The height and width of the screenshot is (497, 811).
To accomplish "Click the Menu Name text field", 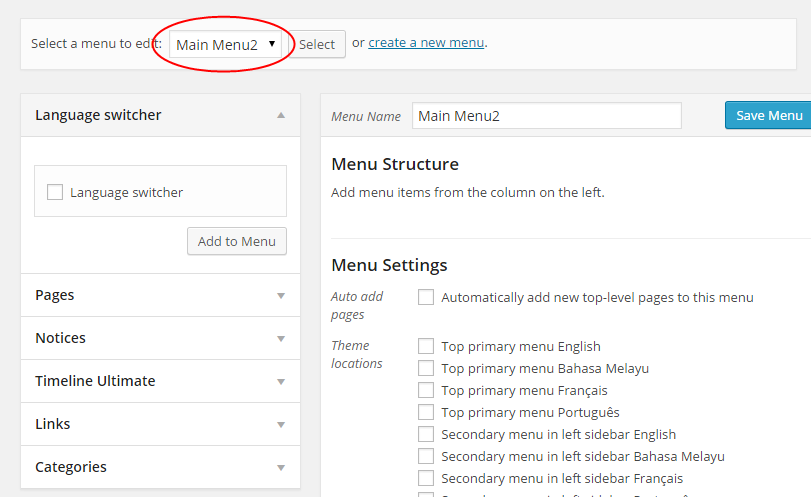I will [546, 116].
